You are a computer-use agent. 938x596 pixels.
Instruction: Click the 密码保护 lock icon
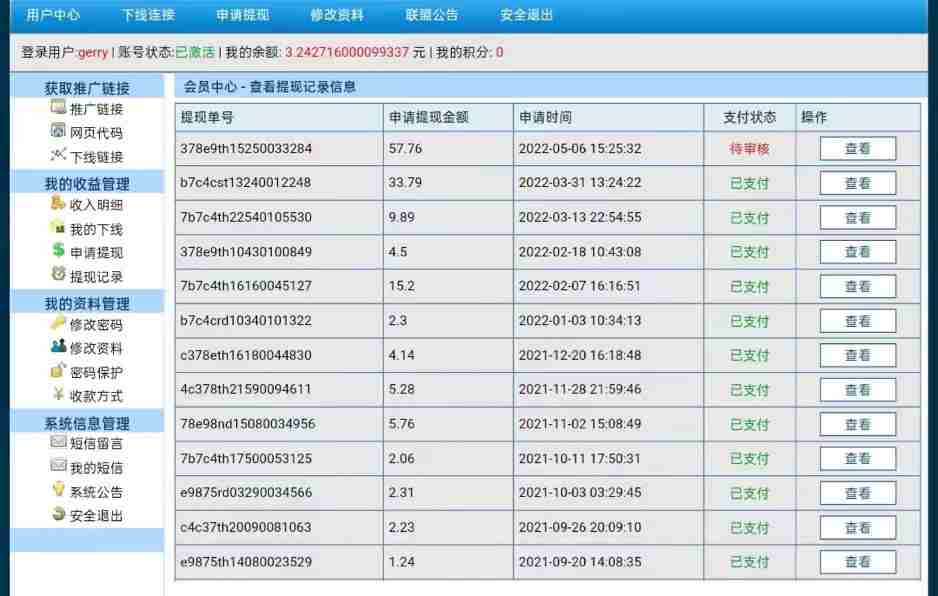pos(58,370)
